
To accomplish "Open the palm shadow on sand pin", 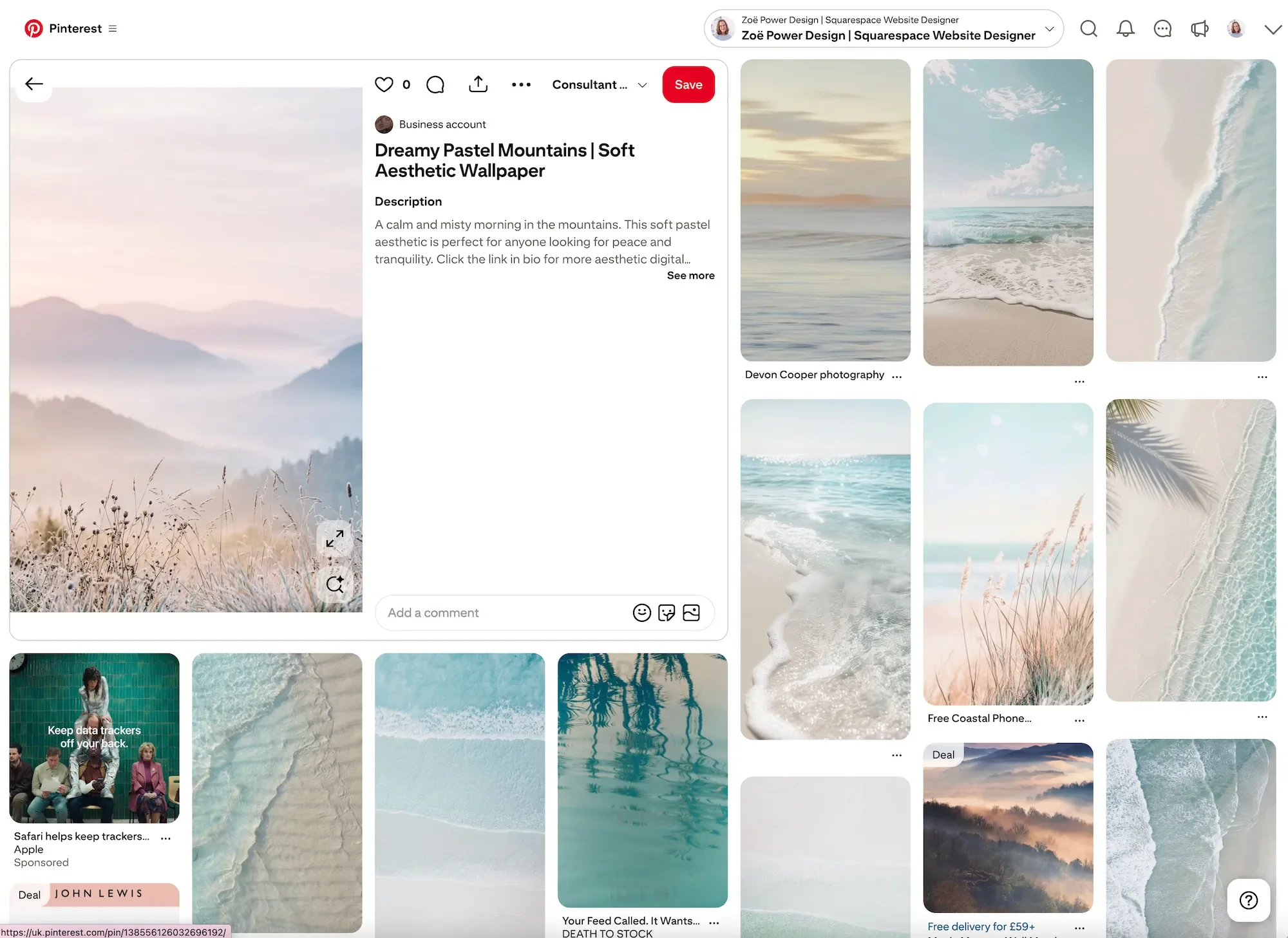I will [1191, 550].
